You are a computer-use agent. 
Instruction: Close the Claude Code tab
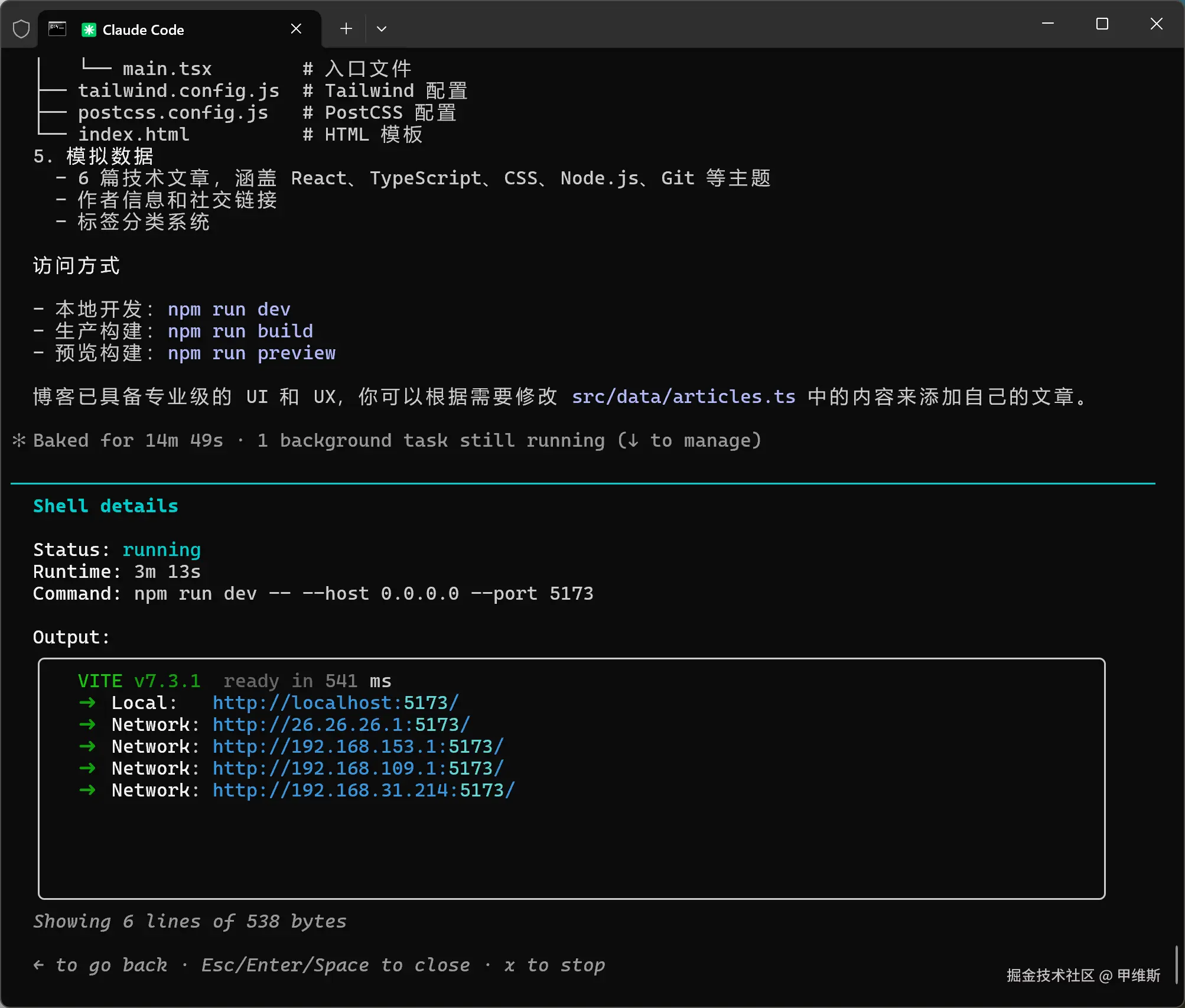pos(296,29)
